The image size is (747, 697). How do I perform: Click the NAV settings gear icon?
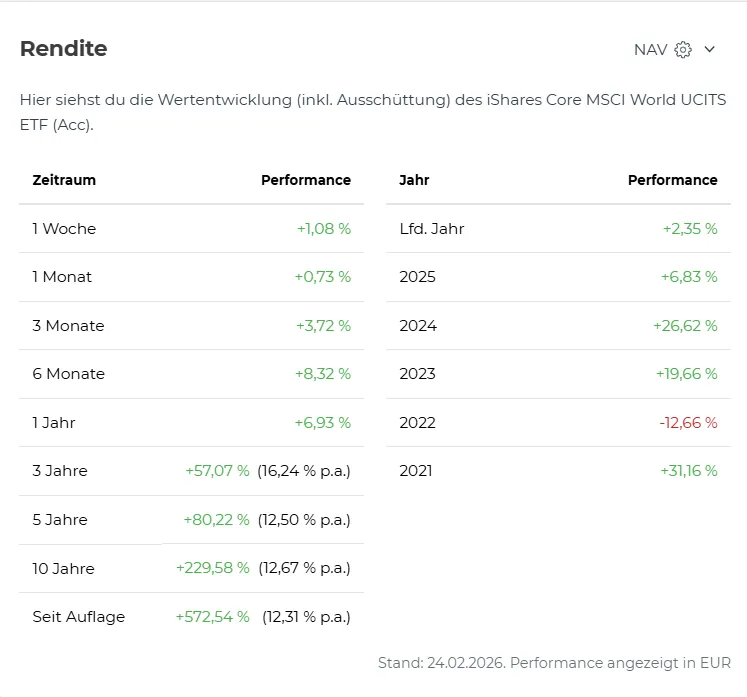pyautogui.click(x=683, y=50)
